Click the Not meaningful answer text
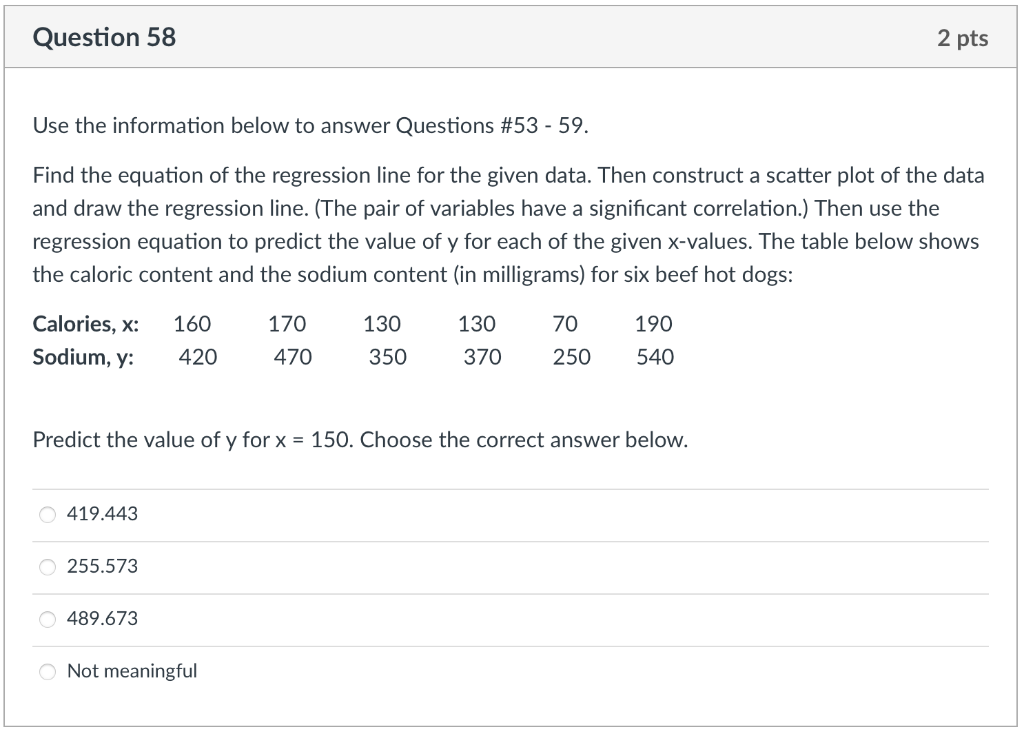Image resolution: width=1024 pixels, height=736 pixels. tap(131, 671)
